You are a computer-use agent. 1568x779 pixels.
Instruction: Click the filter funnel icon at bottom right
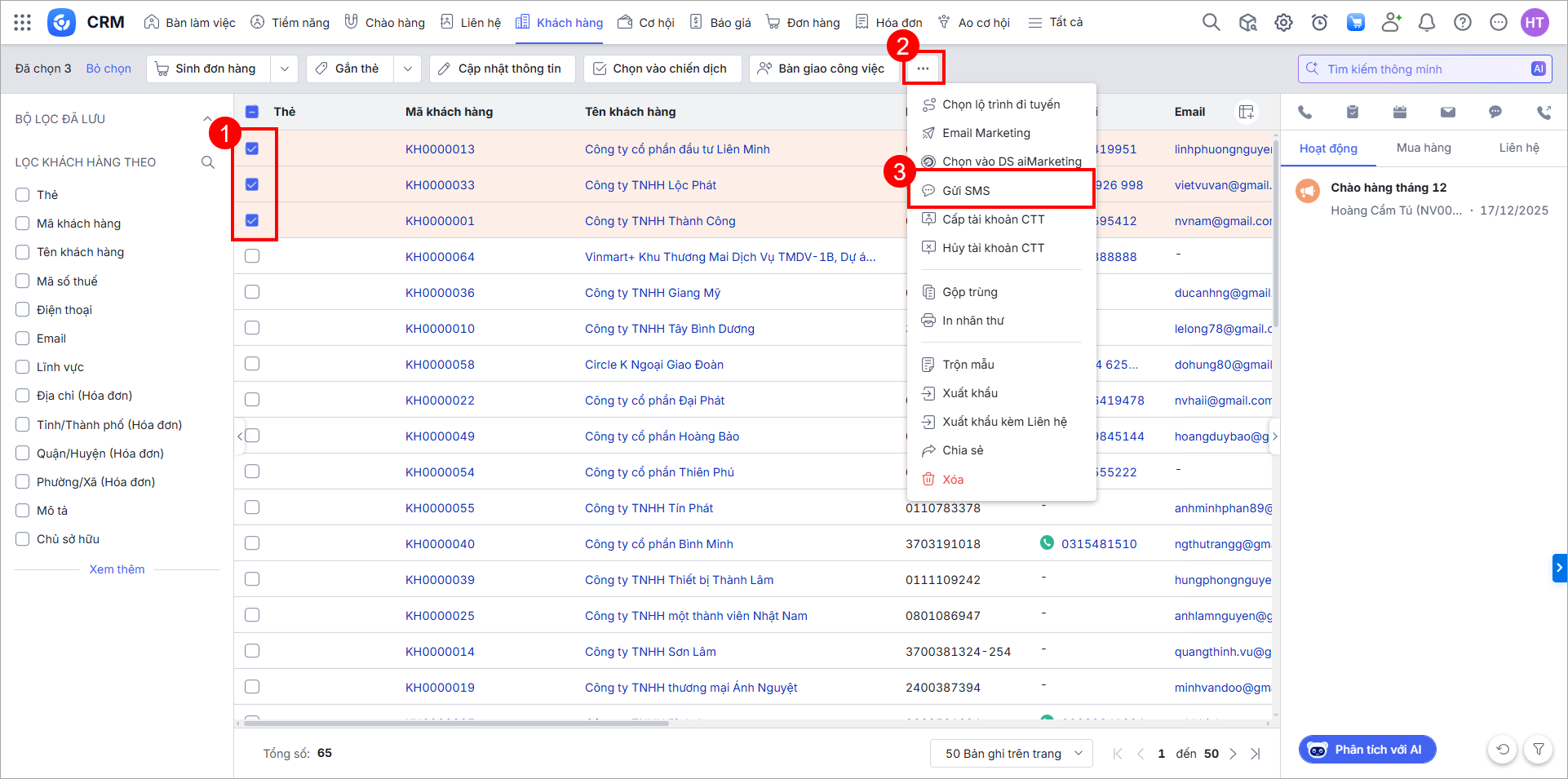point(1538,749)
